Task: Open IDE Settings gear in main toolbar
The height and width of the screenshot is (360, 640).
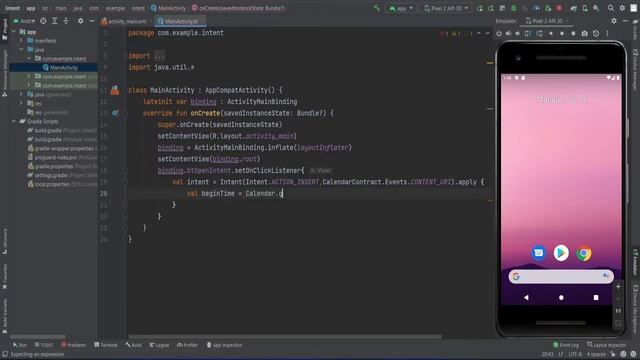Action: tap(622, 8)
